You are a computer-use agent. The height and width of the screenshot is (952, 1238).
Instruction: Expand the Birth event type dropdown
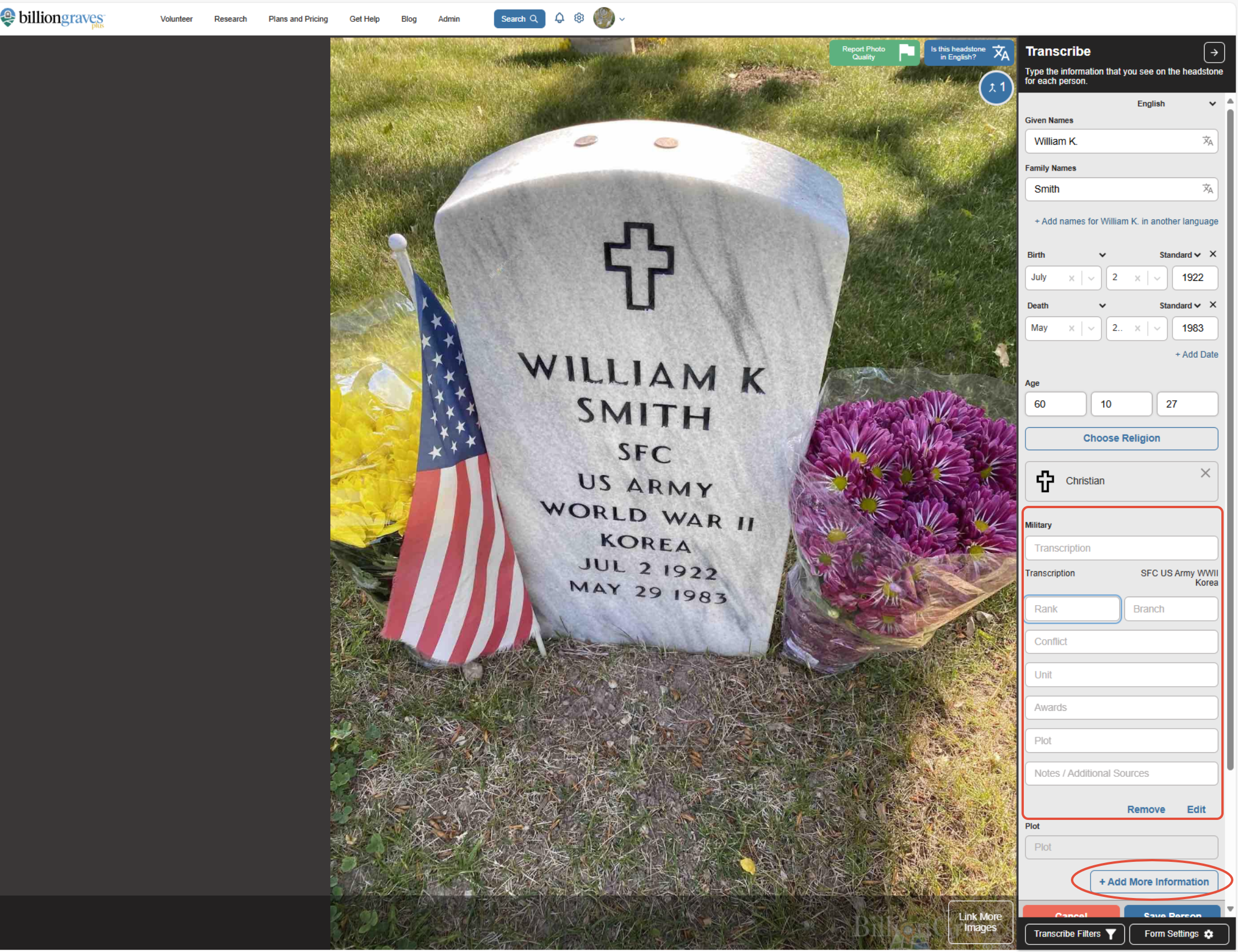point(1102,255)
